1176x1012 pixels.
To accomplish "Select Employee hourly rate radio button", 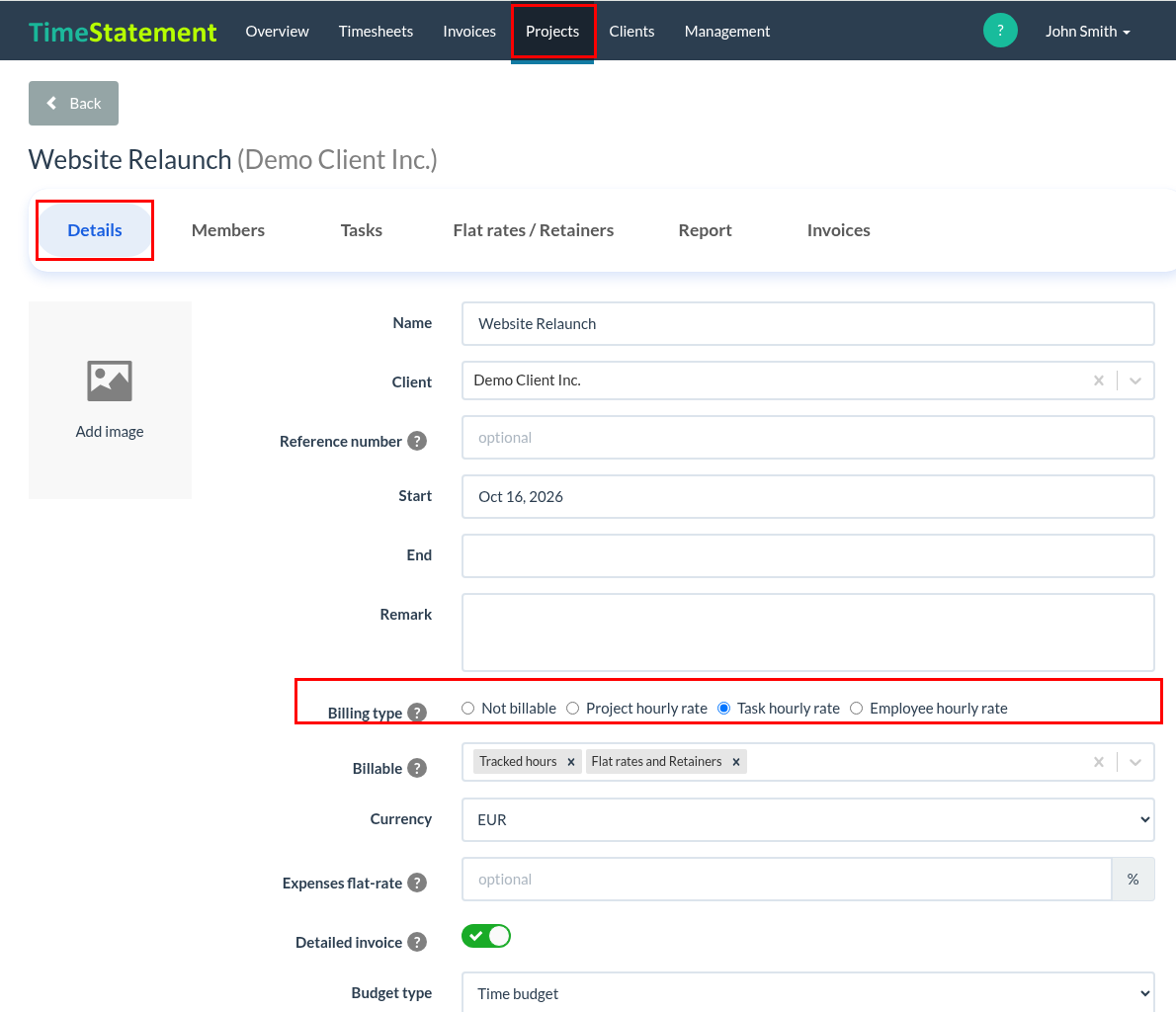I will [856, 709].
